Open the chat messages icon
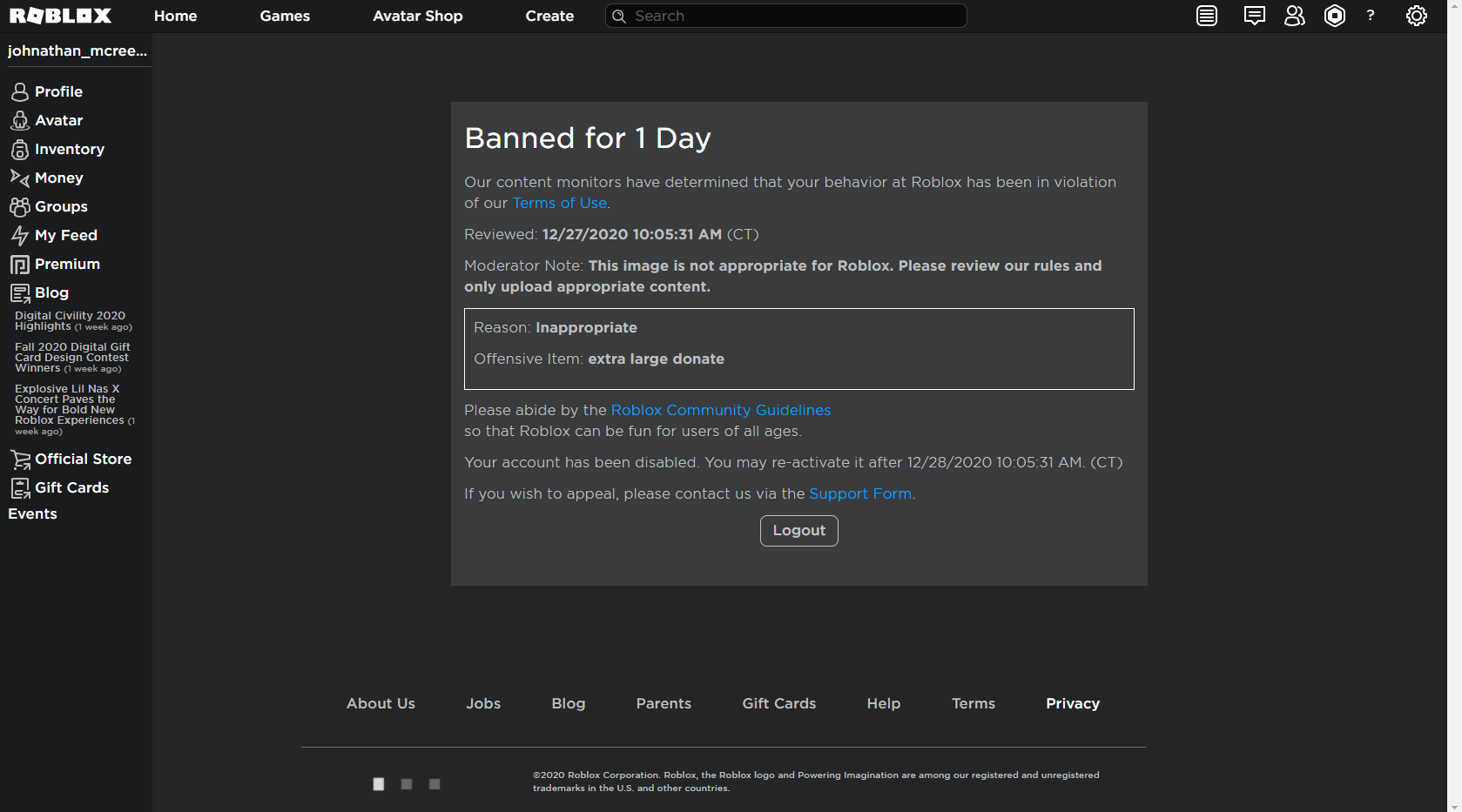This screenshot has height=812, width=1462. [1254, 16]
